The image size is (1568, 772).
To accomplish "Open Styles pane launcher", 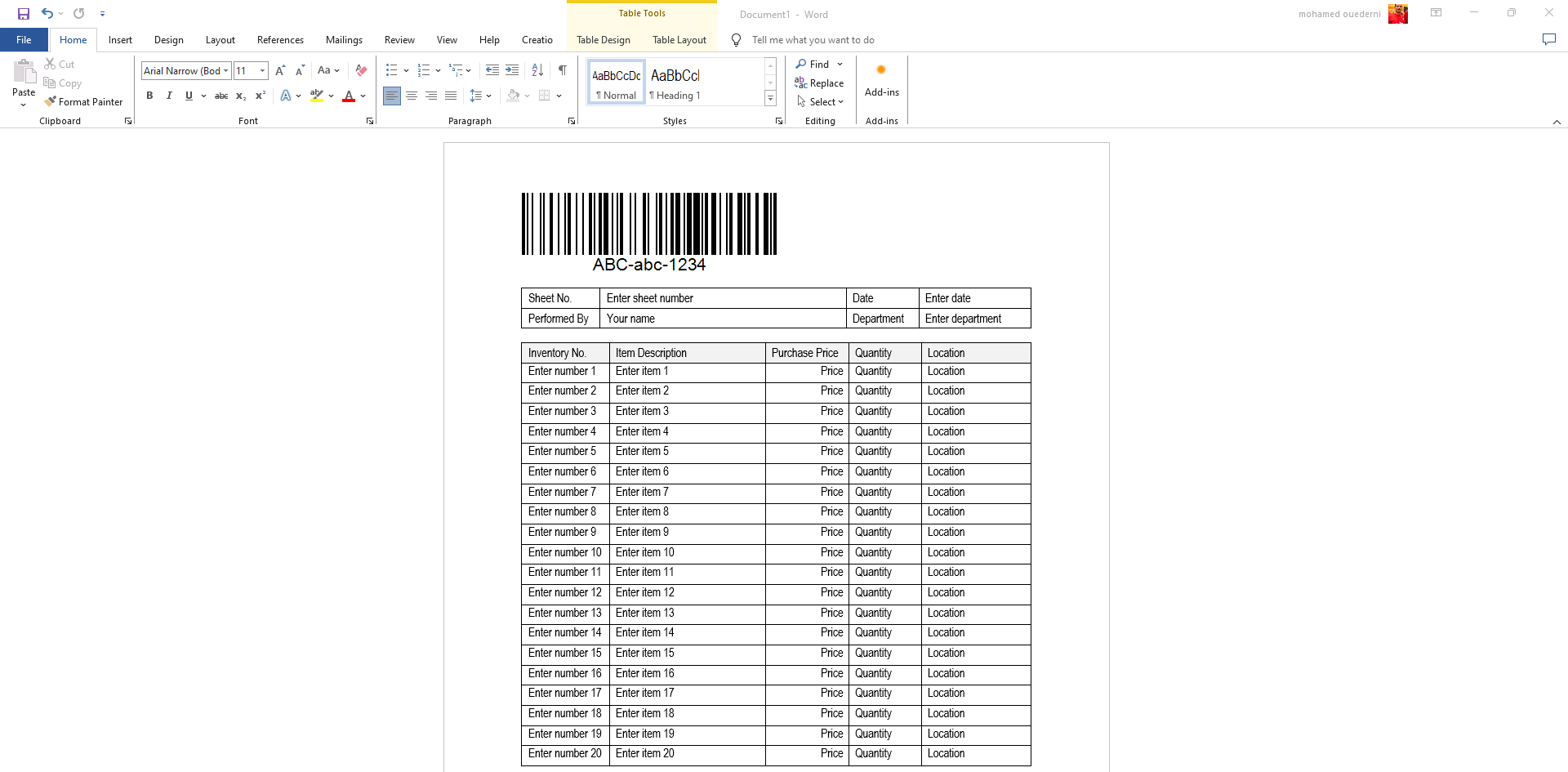I will click(779, 121).
